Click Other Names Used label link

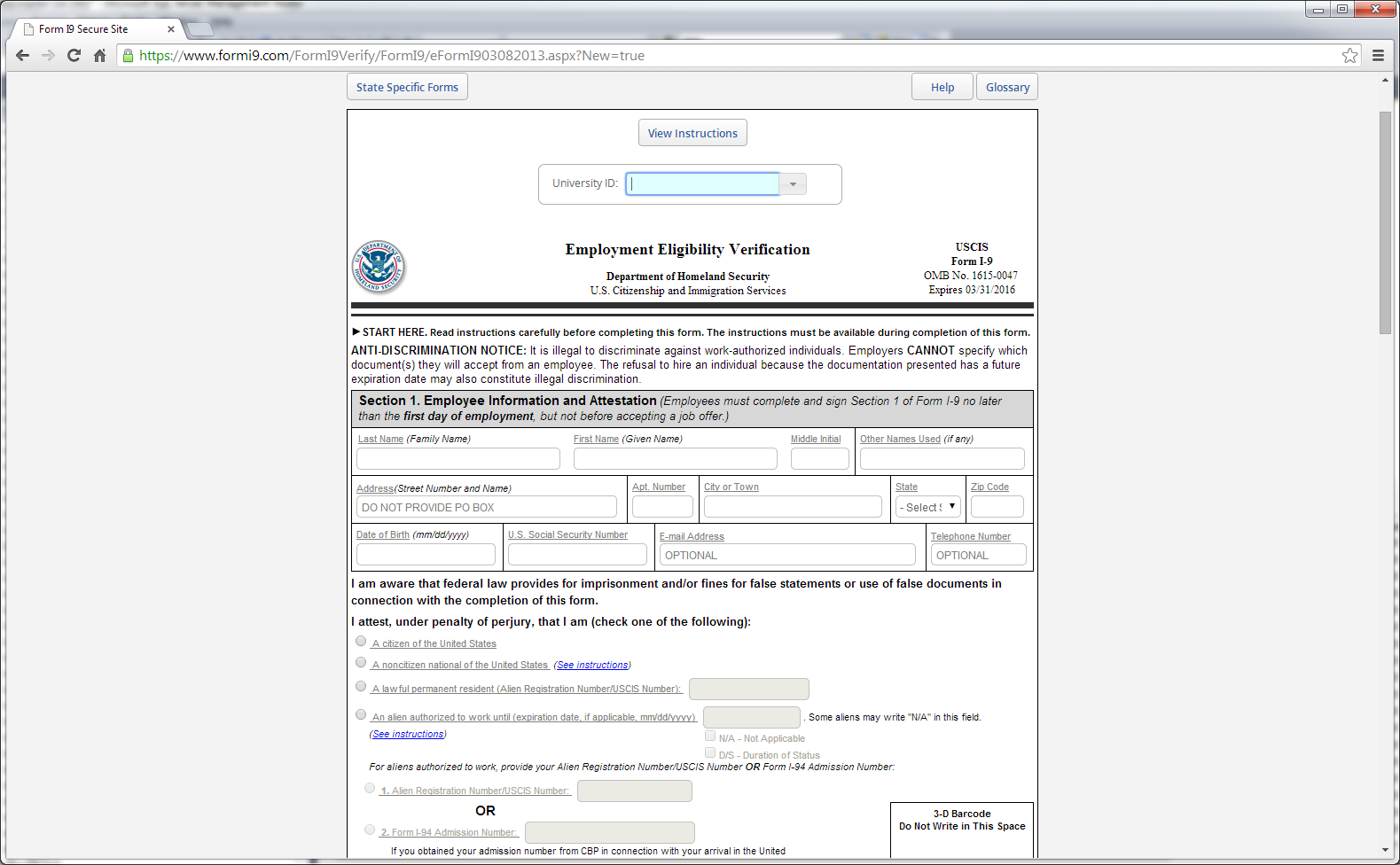[900, 439]
